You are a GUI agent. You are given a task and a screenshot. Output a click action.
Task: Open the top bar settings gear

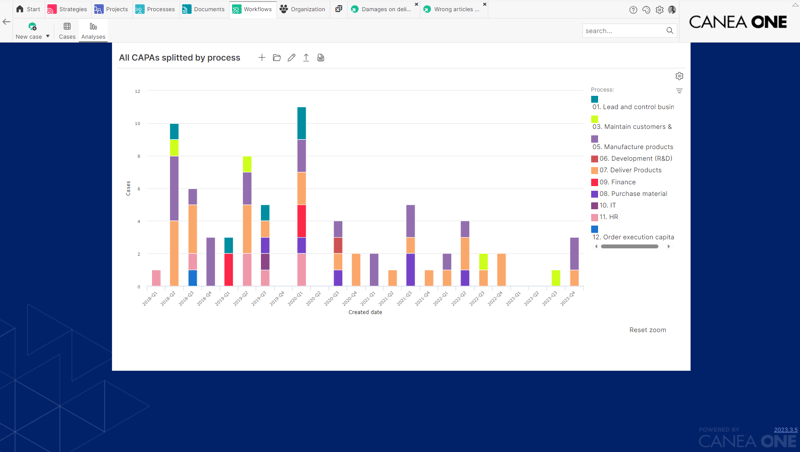coord(660,10)
